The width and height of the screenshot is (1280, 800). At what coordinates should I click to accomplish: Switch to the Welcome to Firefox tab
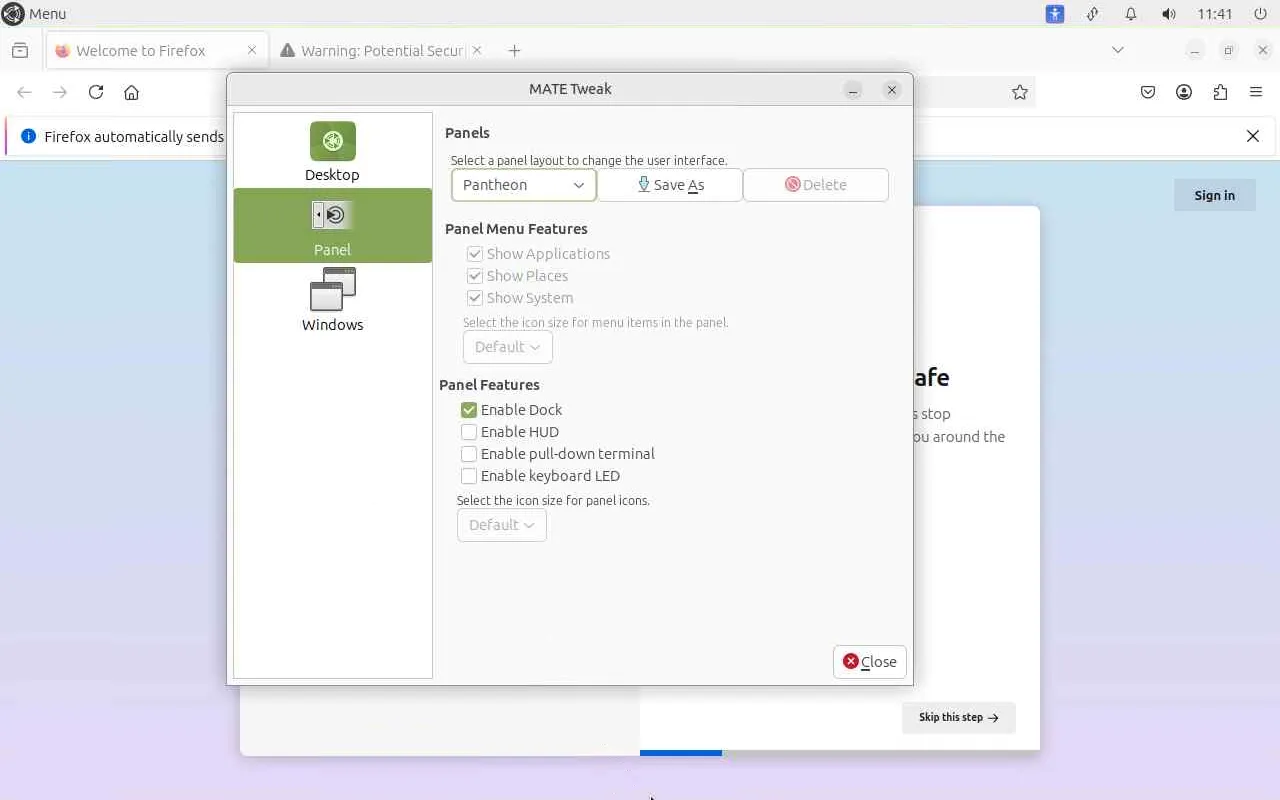[157, 51]
